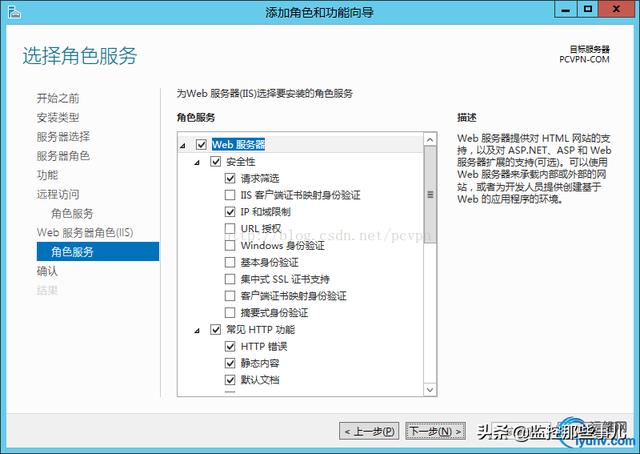Go to the 安装类型 step
The image size is (640, 454).
(x=58, y=118)
